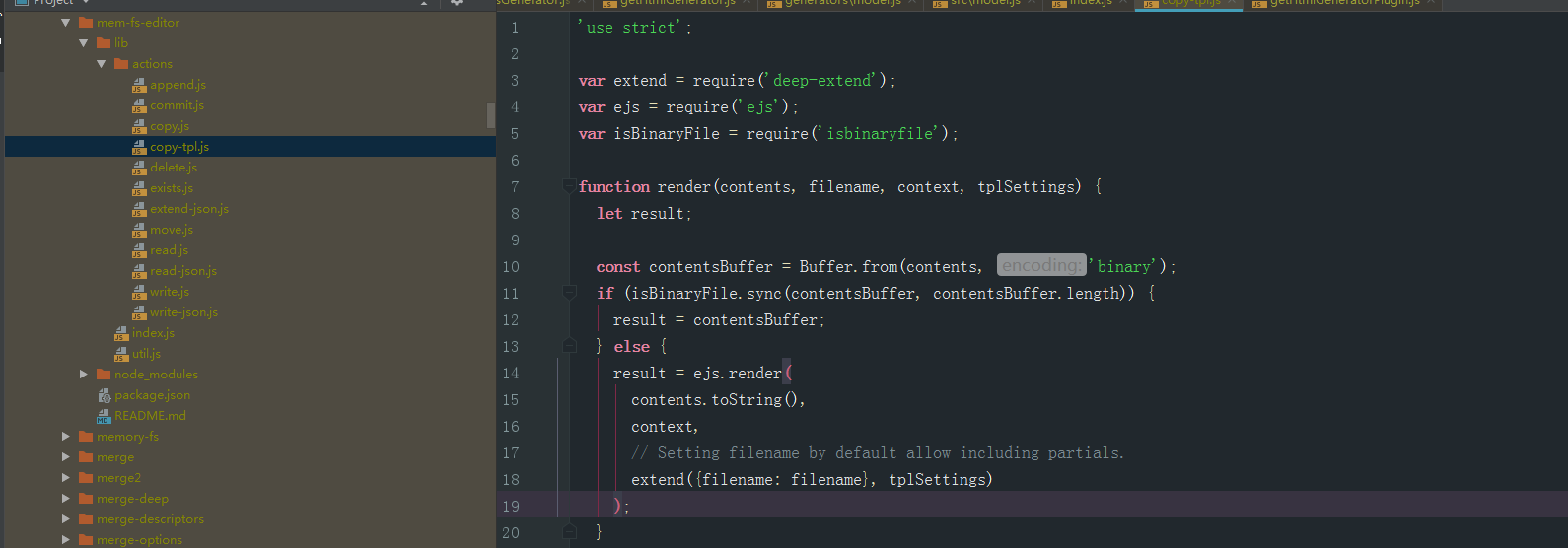Expand the merge2 folder arrow
This screenshot has width=1568, height=548.
[65, 478]
